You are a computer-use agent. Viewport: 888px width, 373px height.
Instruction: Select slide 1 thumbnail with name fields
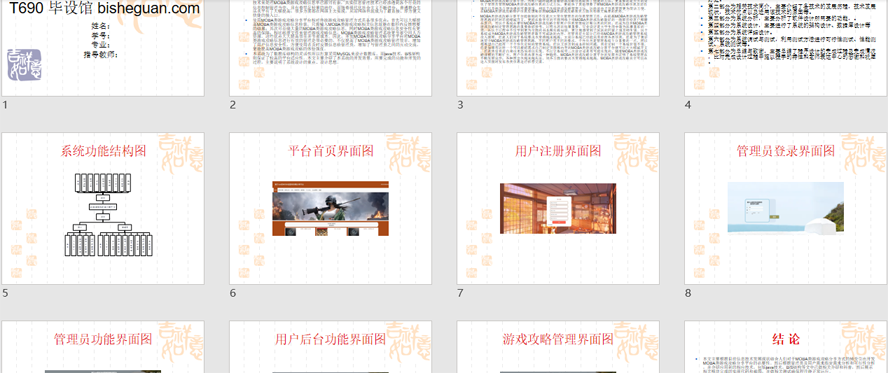pos(103,48)
